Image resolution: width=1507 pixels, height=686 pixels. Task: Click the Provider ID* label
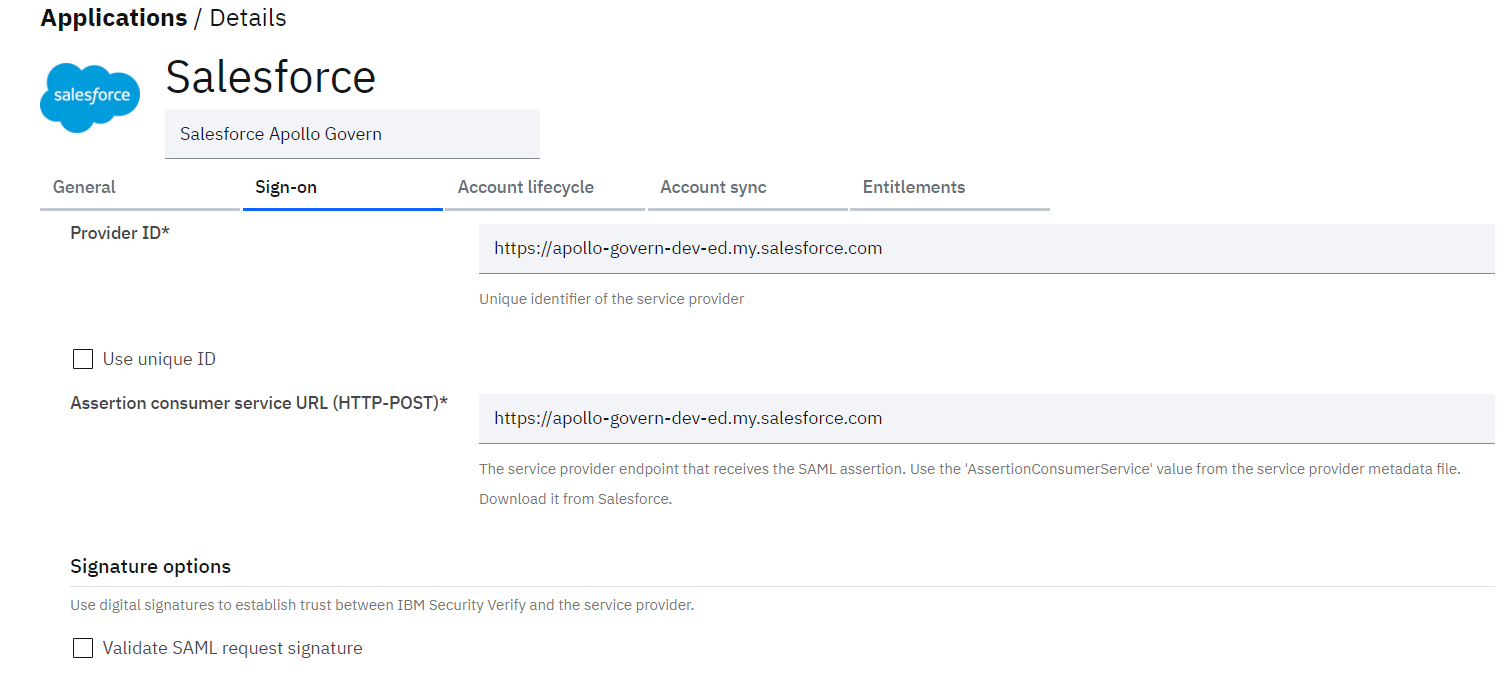click(120, 233)
